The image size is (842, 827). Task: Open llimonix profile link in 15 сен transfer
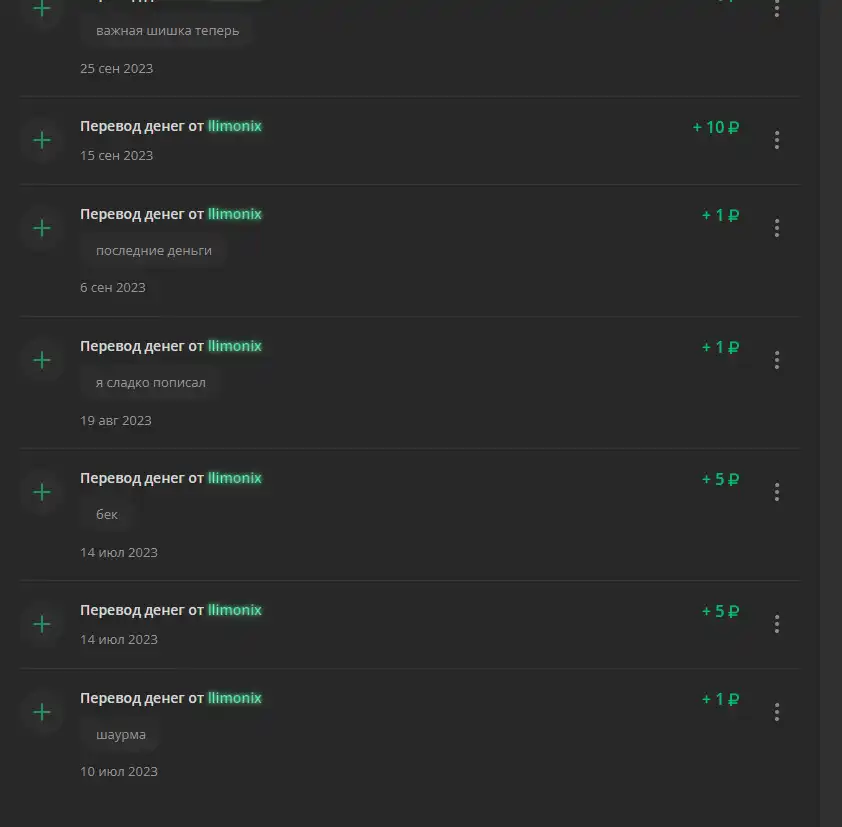(x=235, y=126)
